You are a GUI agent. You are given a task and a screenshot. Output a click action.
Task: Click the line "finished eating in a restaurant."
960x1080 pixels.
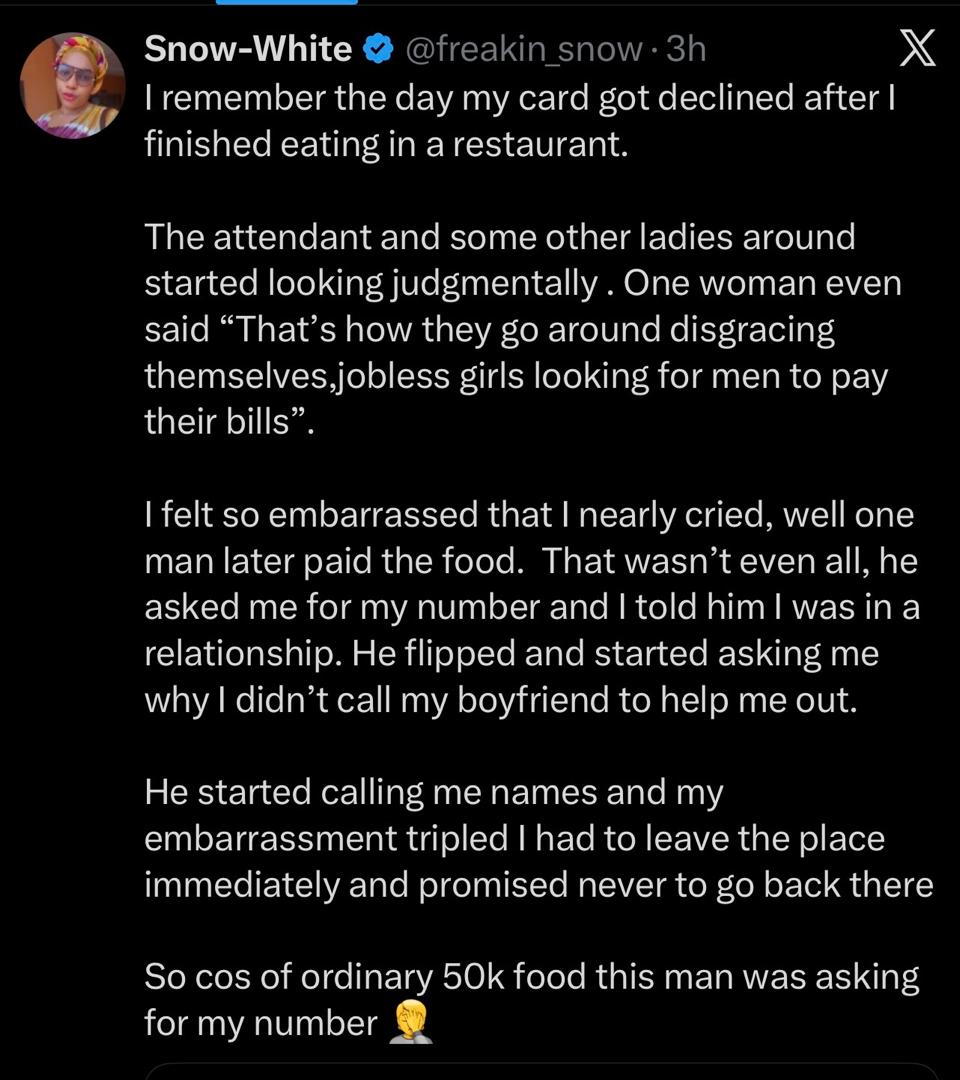pos(386,144)
